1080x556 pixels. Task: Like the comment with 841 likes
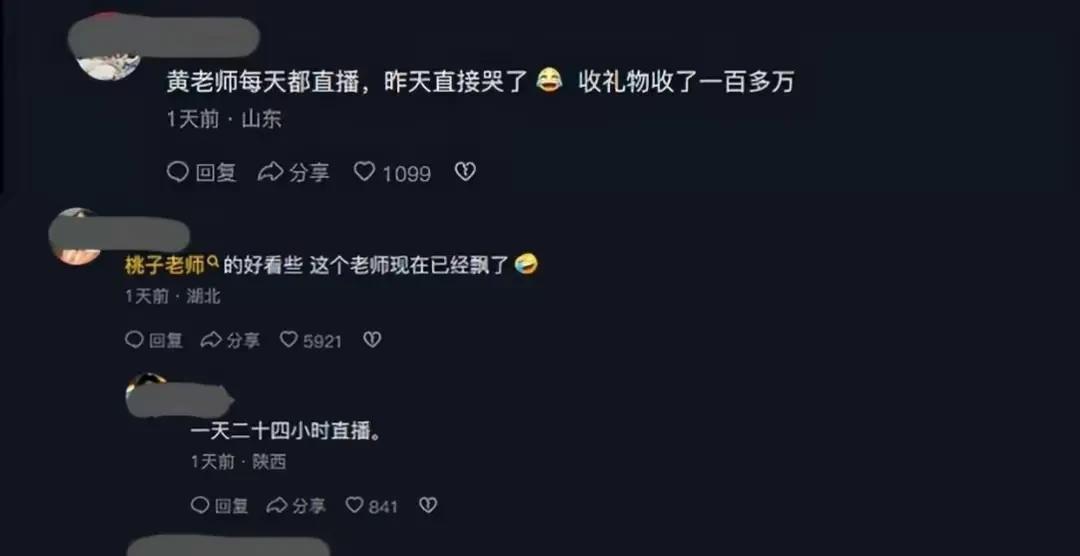click(371, 506)
